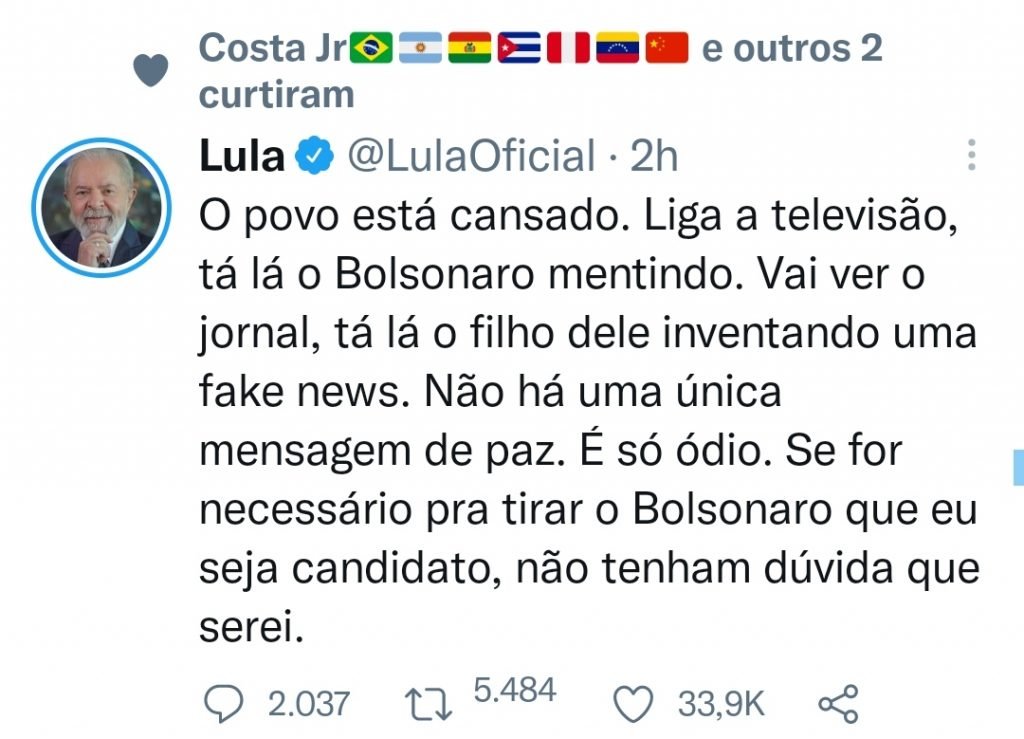Open the Lula display name link
The image size is (1024, 739).
click(242, 156)
